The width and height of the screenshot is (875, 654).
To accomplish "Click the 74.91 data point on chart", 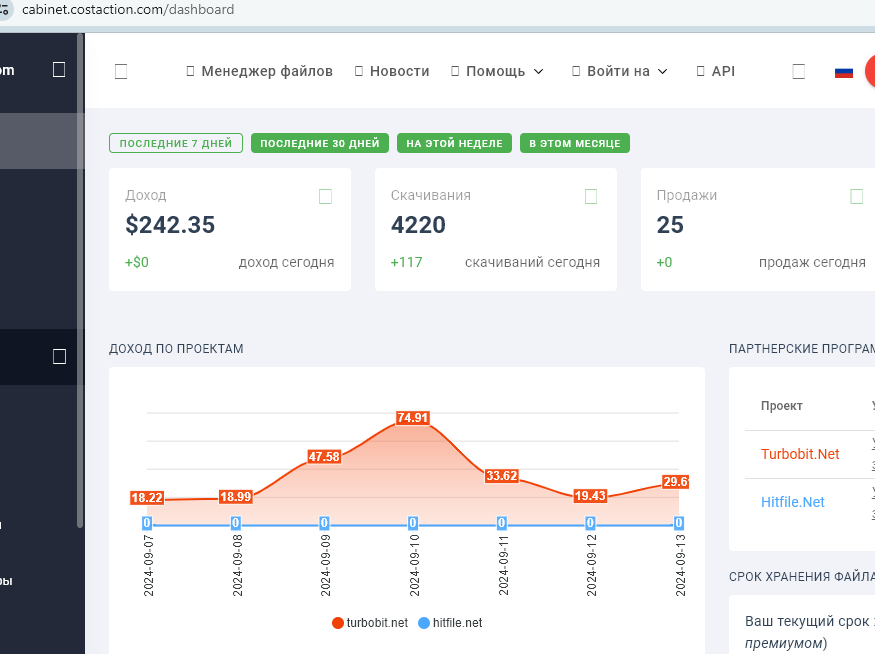I will (412, 418).
